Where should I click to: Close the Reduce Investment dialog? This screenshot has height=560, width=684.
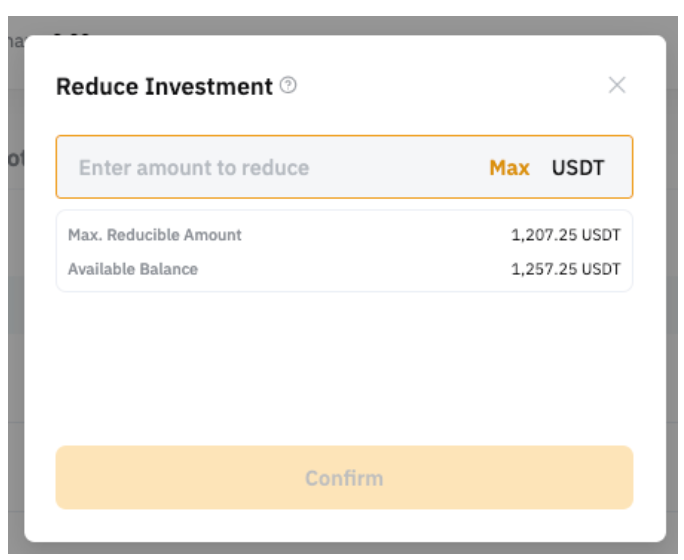click(x=617, y=85)
